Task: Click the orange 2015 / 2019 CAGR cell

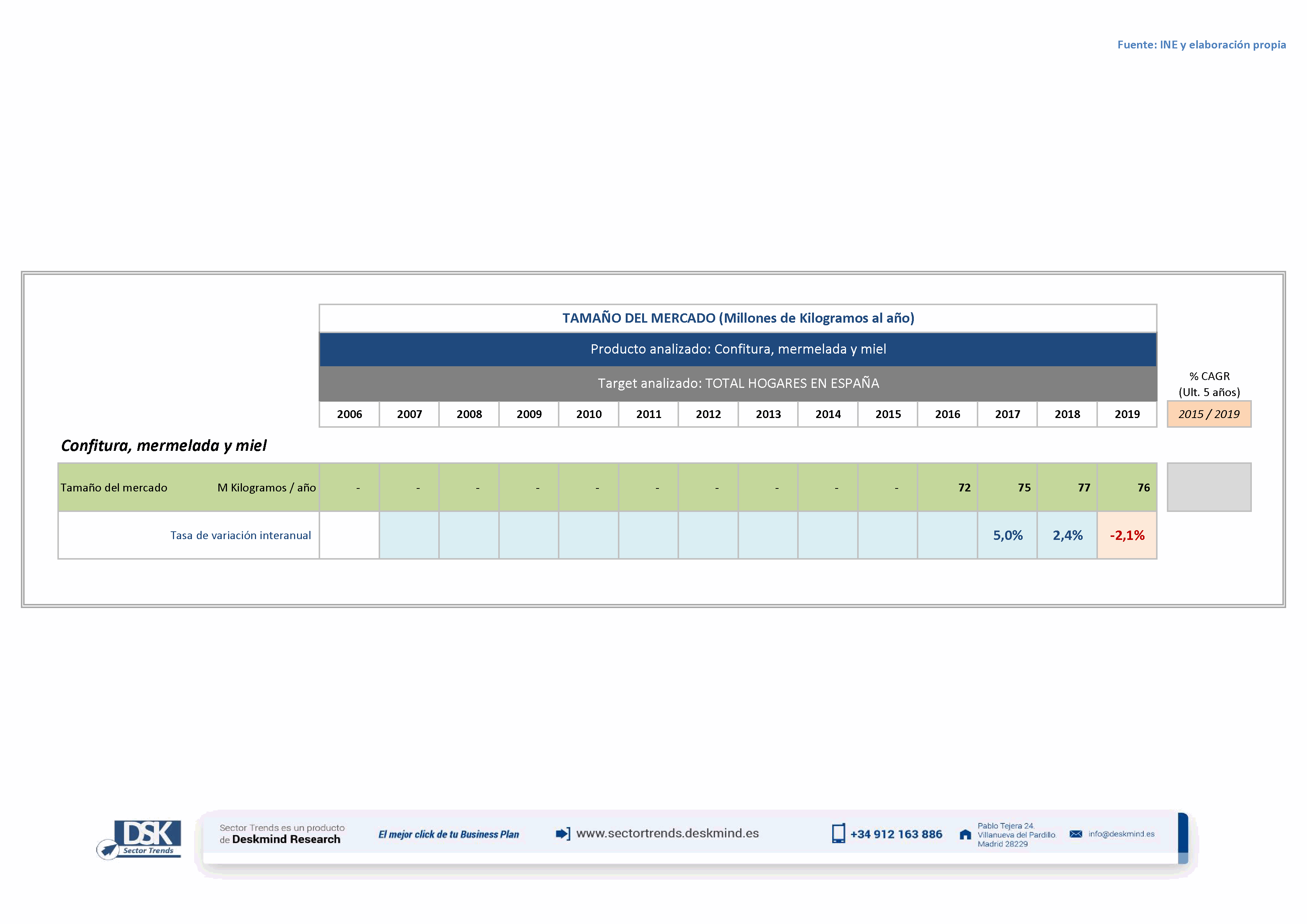Action: [x=1209, y=414]
